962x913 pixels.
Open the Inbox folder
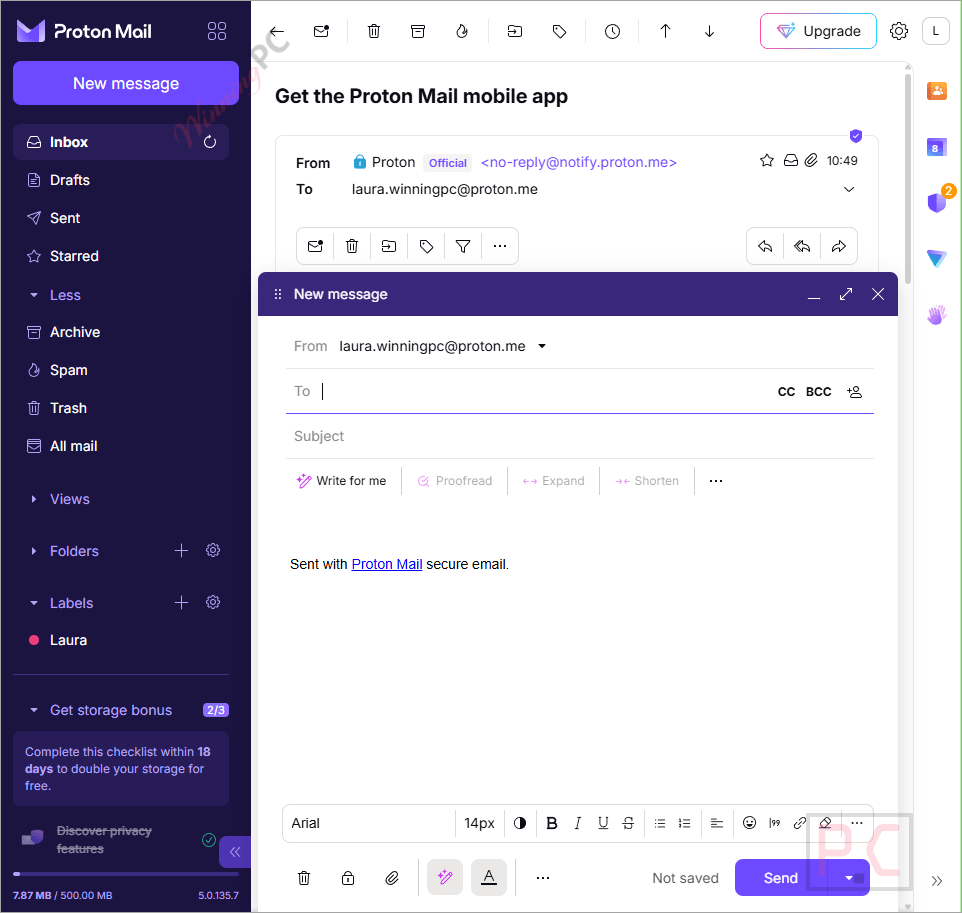click(121, 142)
